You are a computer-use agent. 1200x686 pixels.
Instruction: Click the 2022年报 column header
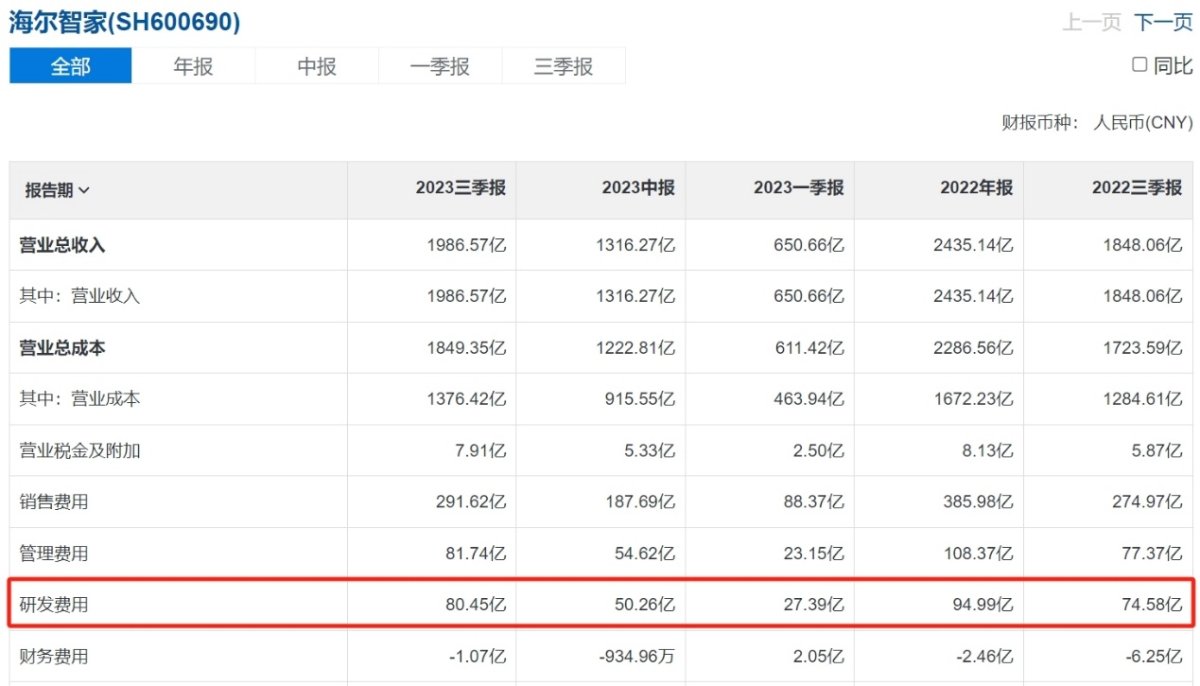tap(976, 189)
